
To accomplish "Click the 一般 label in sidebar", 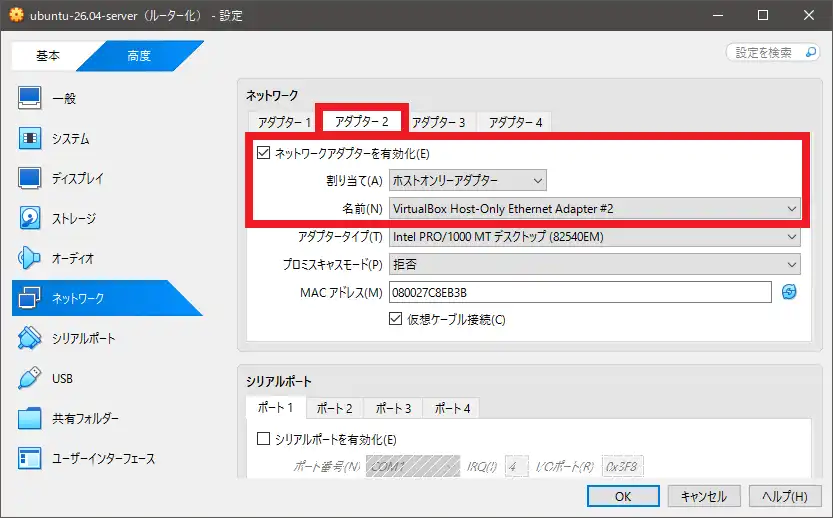I will (x=64, y=98).
